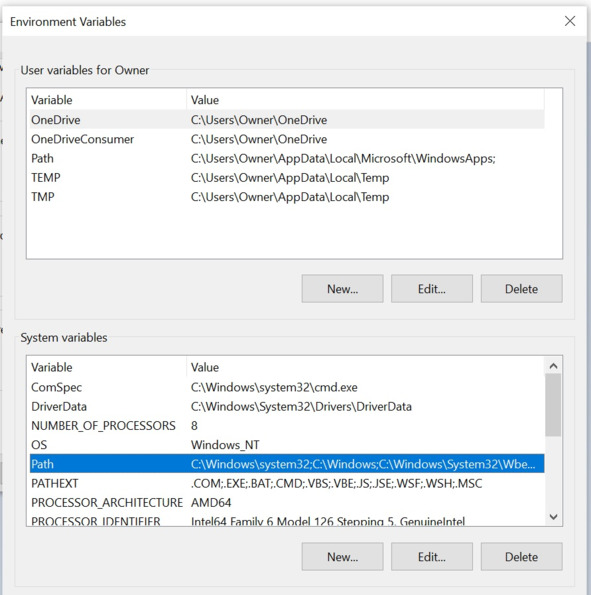
Task: Select the TMP user variable
Action: 287,197
